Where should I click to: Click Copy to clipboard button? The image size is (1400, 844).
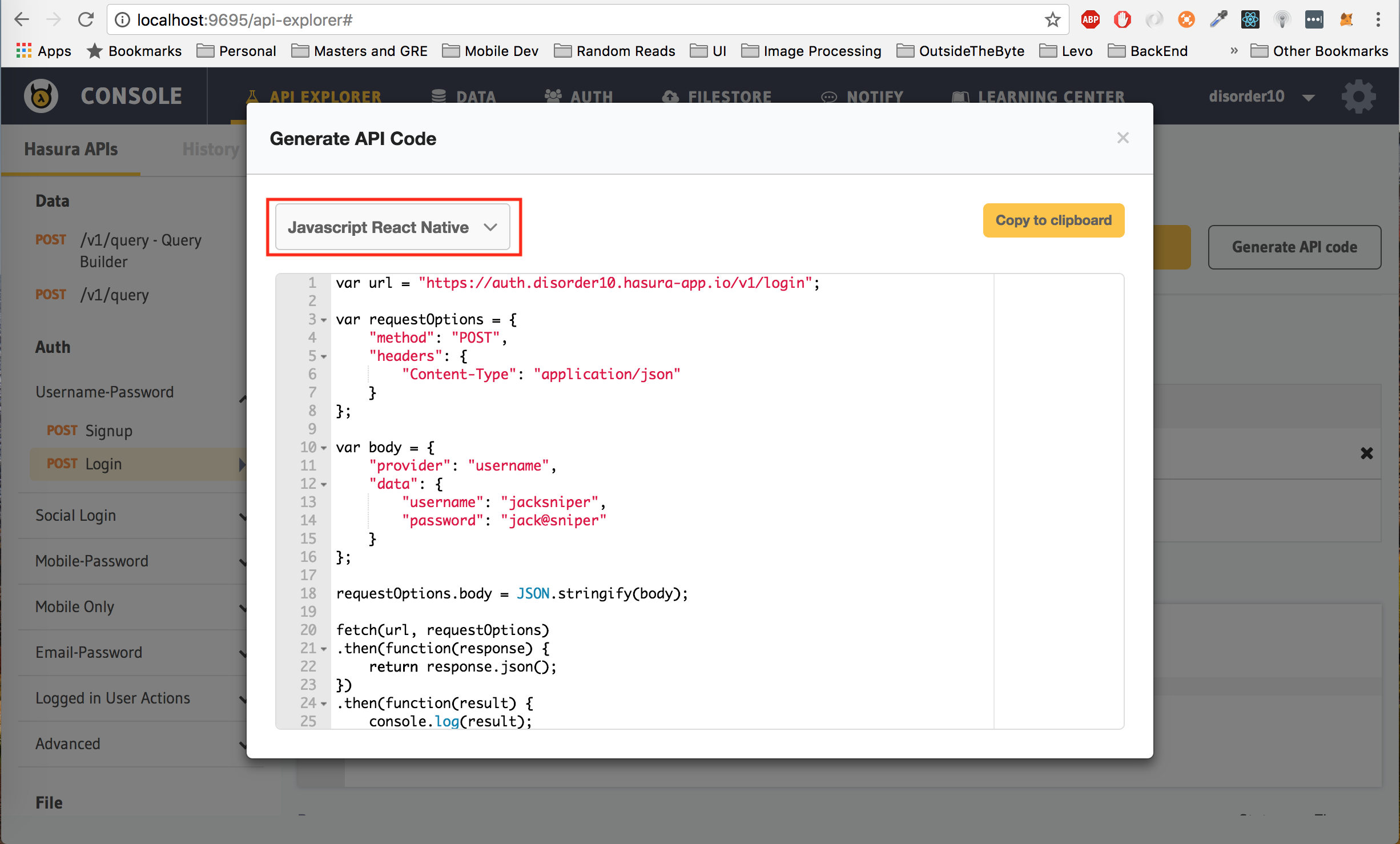pos(1053,220)
